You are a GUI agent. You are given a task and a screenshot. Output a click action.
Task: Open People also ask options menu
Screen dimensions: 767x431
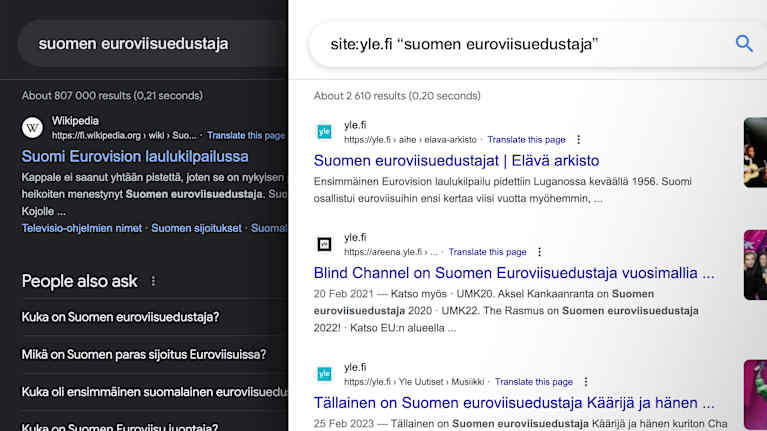click(x=154, y=281)
